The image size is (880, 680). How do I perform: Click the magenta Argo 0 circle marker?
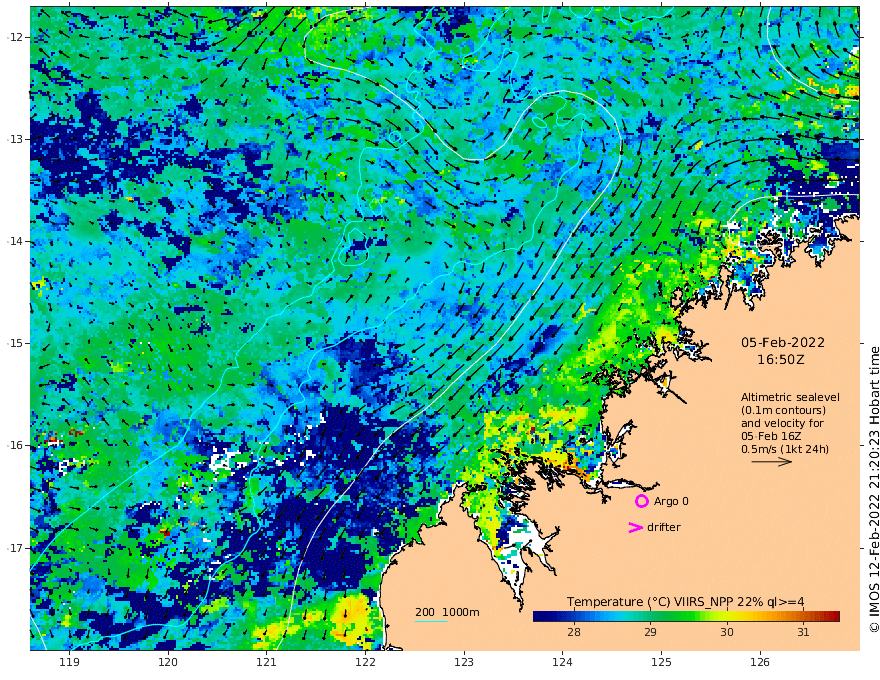click(641, 501)
